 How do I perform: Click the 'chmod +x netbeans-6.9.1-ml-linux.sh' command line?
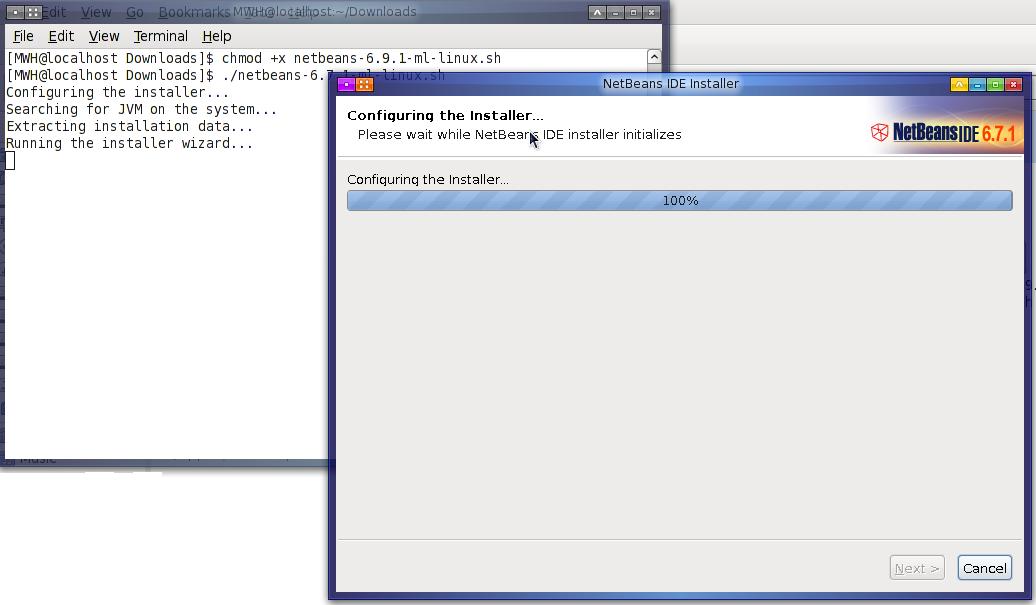point(361,58)
